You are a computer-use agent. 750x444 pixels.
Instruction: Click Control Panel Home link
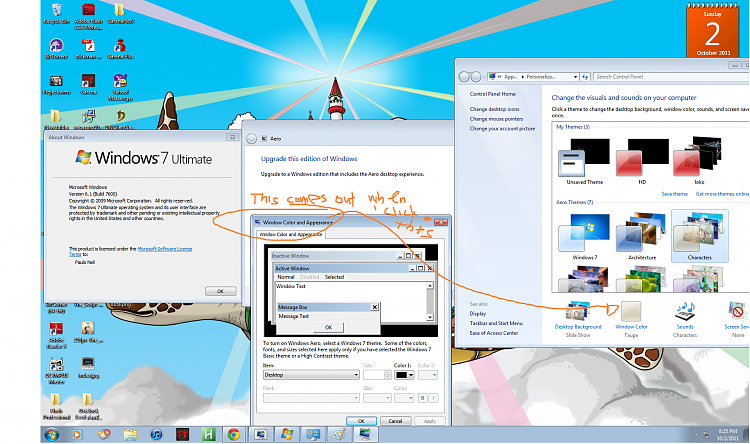pyautogui.click(x=493, y=94)
